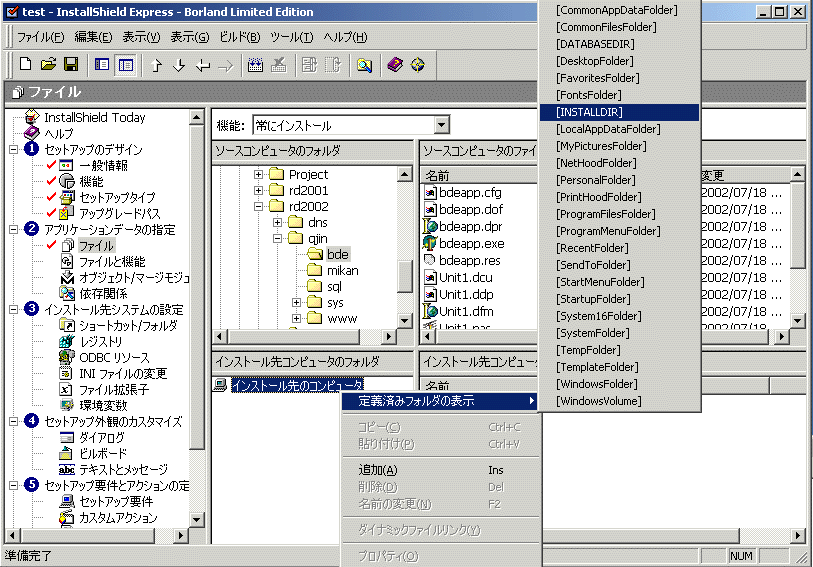Click the 一般情報 icon in the tree
This screenshot has width=813, height=567.
pos(66,166)
